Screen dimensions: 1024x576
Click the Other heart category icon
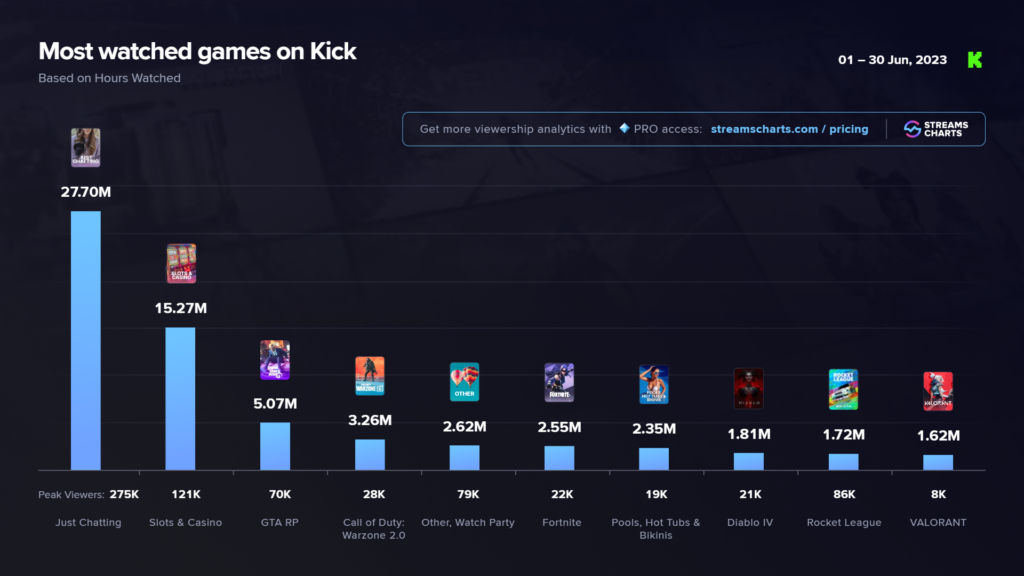point(464,382)
